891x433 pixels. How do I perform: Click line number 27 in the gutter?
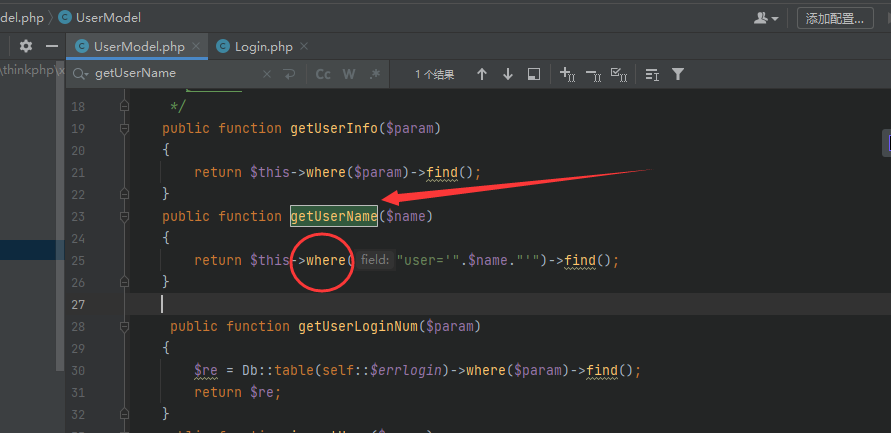(78, 305)
